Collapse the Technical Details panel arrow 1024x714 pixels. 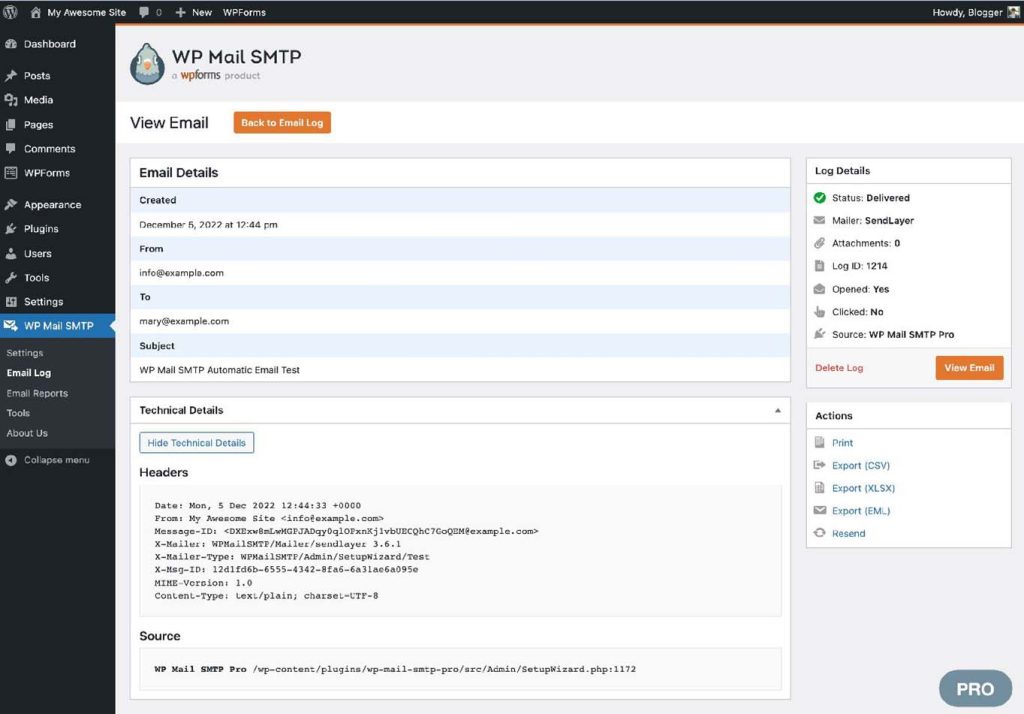point(777,410)
